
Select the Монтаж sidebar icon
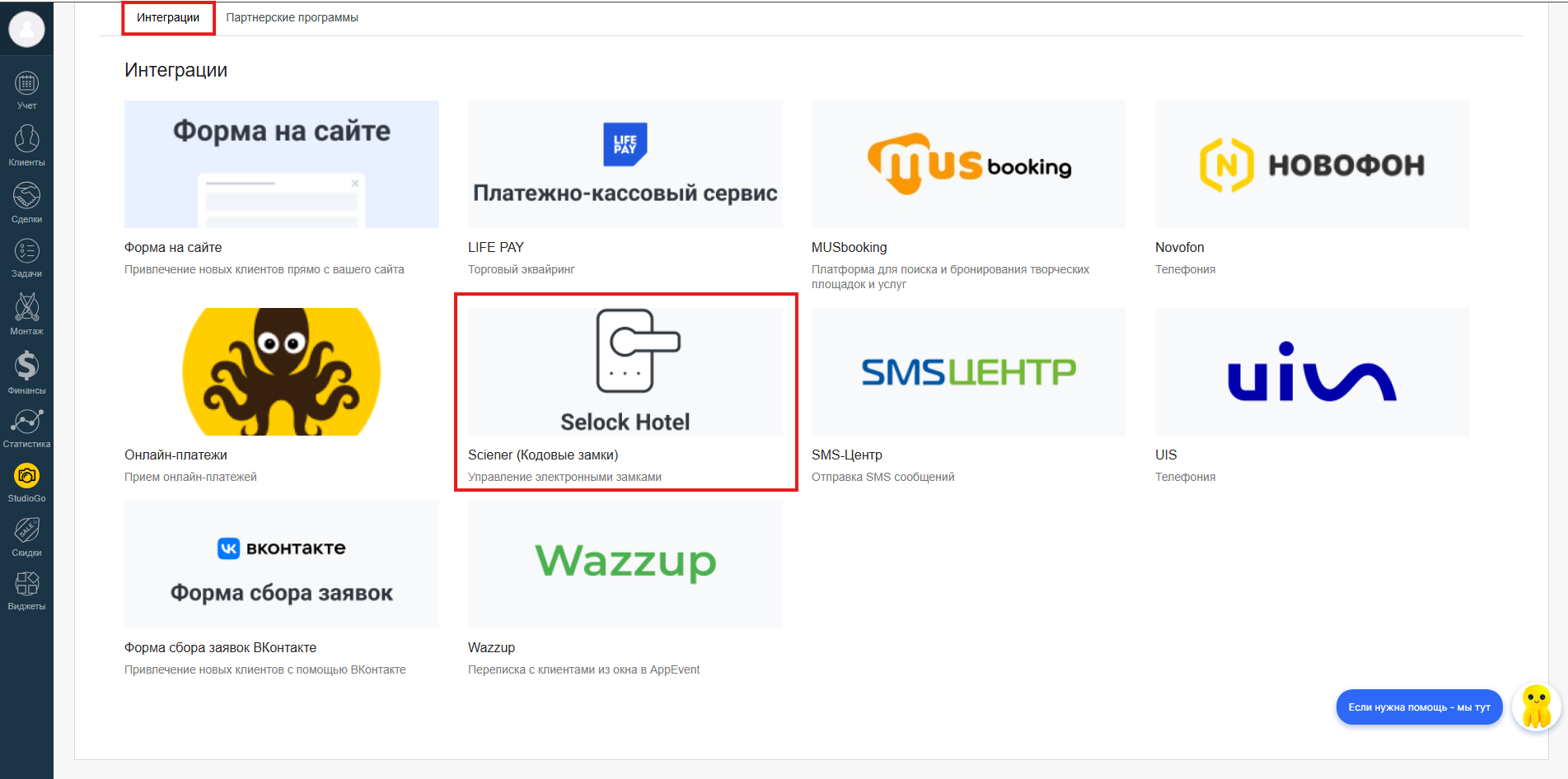26,307
